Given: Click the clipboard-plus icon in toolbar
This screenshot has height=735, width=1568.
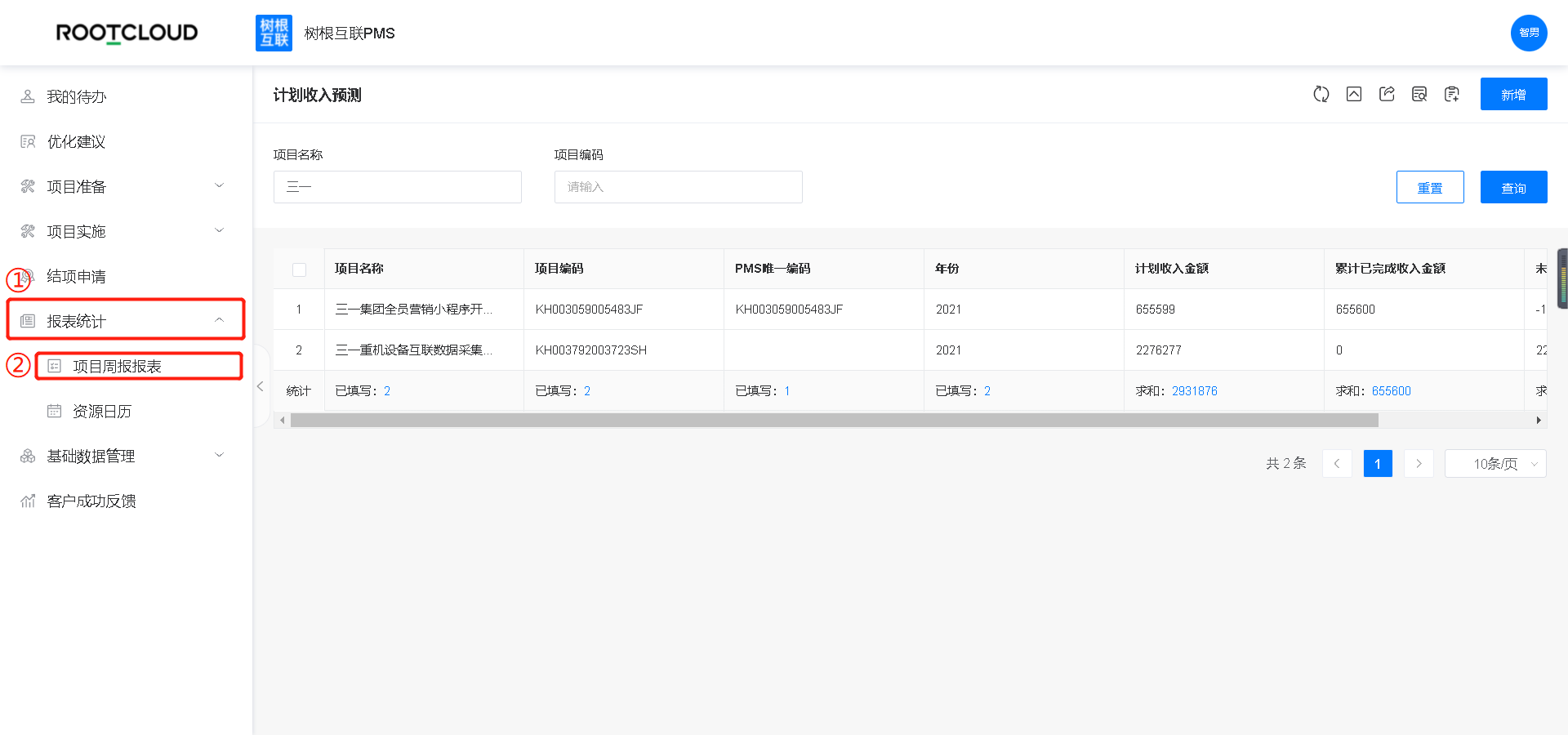Looking at the screenshot, I should tap(1452, 94).
